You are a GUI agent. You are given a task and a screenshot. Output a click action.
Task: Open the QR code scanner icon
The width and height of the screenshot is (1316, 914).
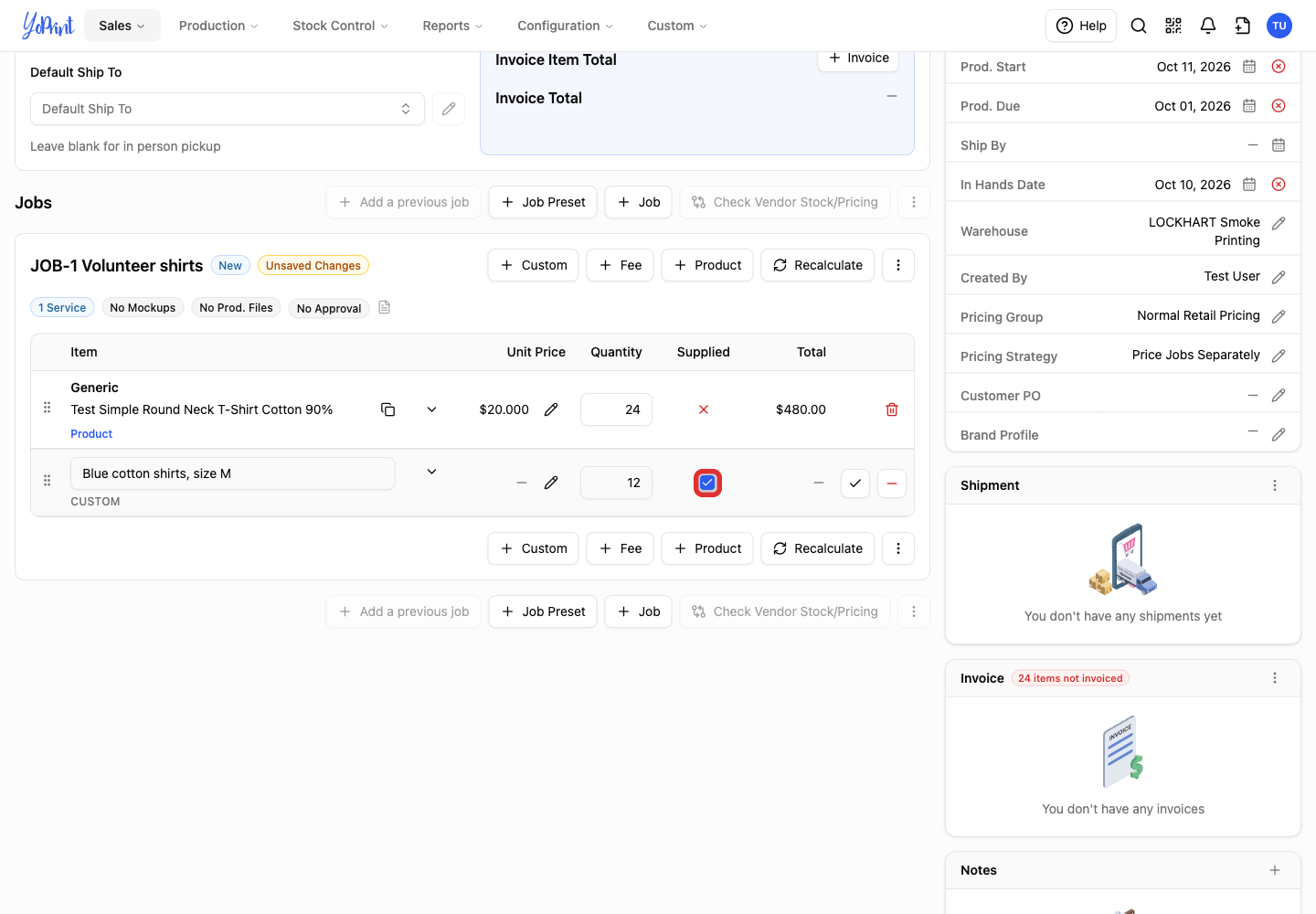(1173, 26)
